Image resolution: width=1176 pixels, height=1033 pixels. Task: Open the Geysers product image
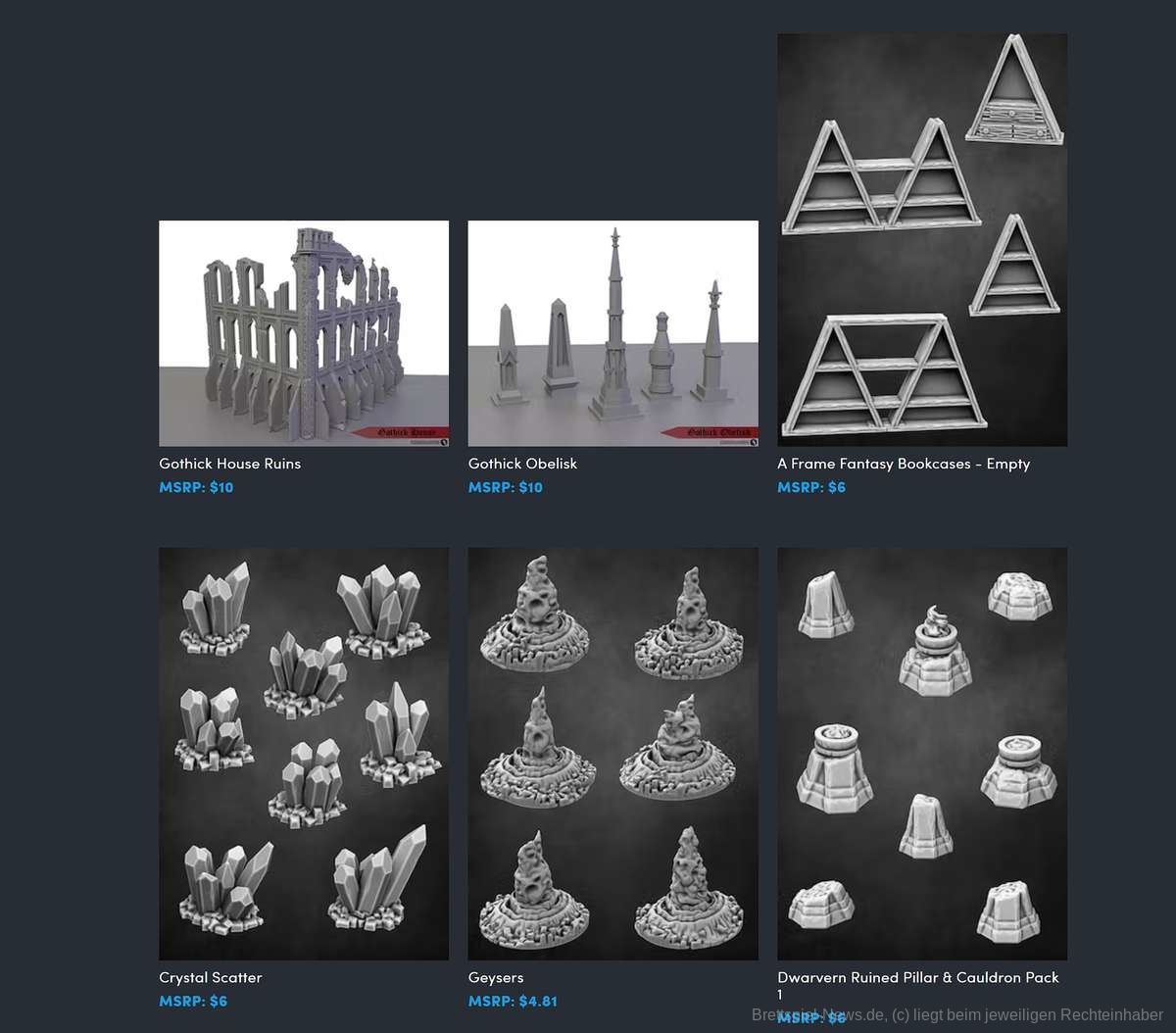click(612, 754)
